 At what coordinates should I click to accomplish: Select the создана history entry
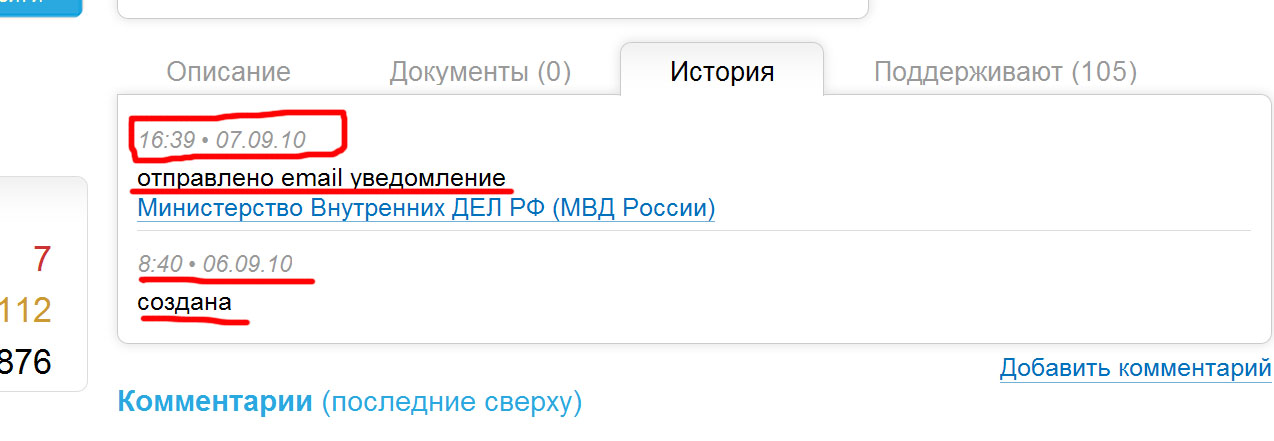pyautogui.click(x=184, y=301)
